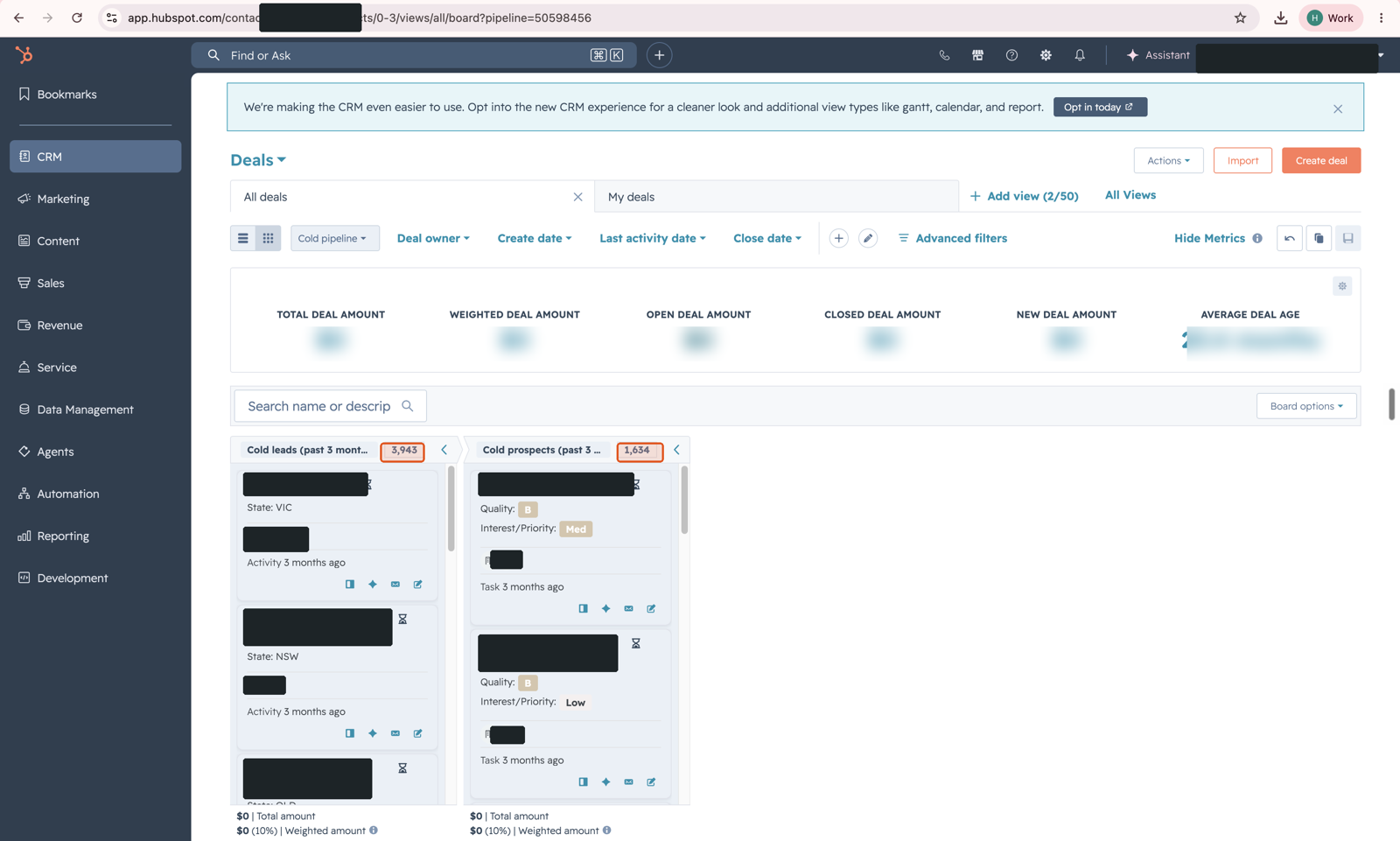Open the All Views link
1400x841 pixels.
click(x=1130, y=195)
